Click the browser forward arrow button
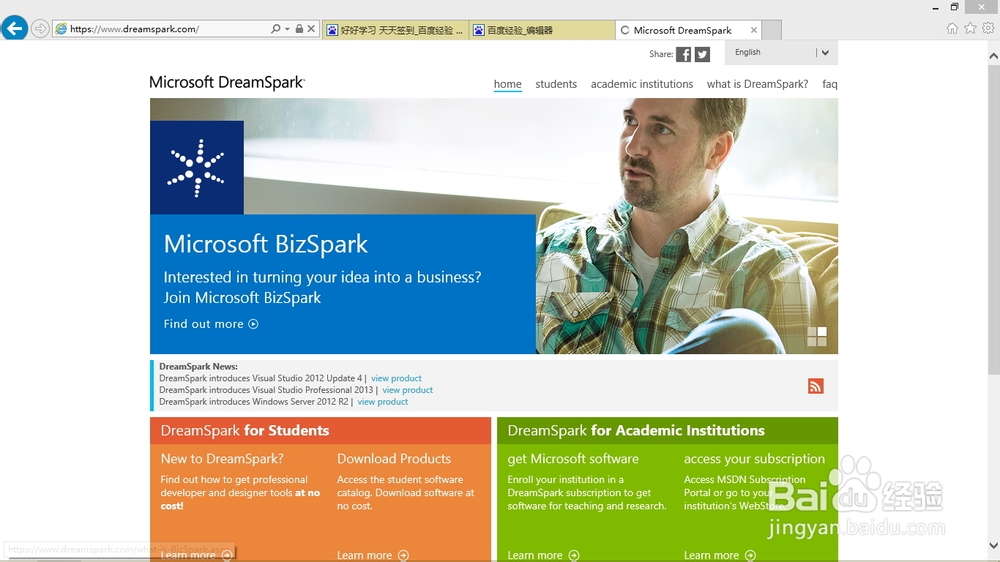This screenshot has height=562, width=1000. 40,29
